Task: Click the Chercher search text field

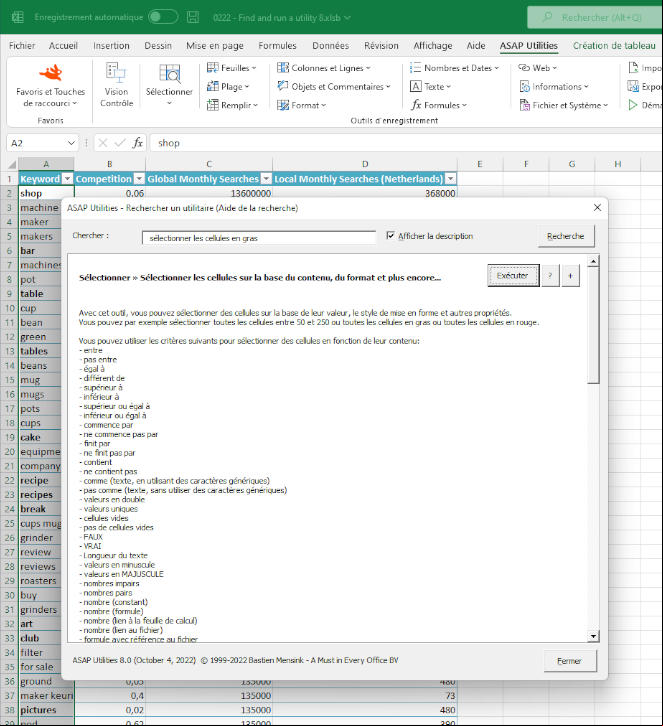Action: pos(259,238)
